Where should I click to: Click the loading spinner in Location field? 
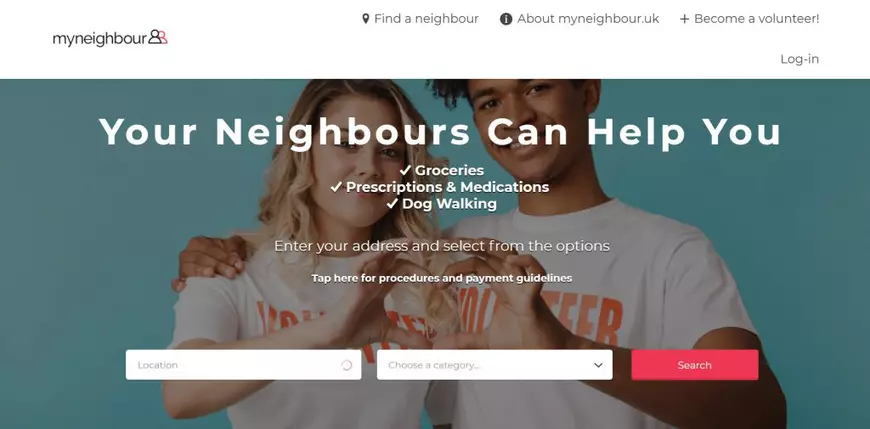347,365
